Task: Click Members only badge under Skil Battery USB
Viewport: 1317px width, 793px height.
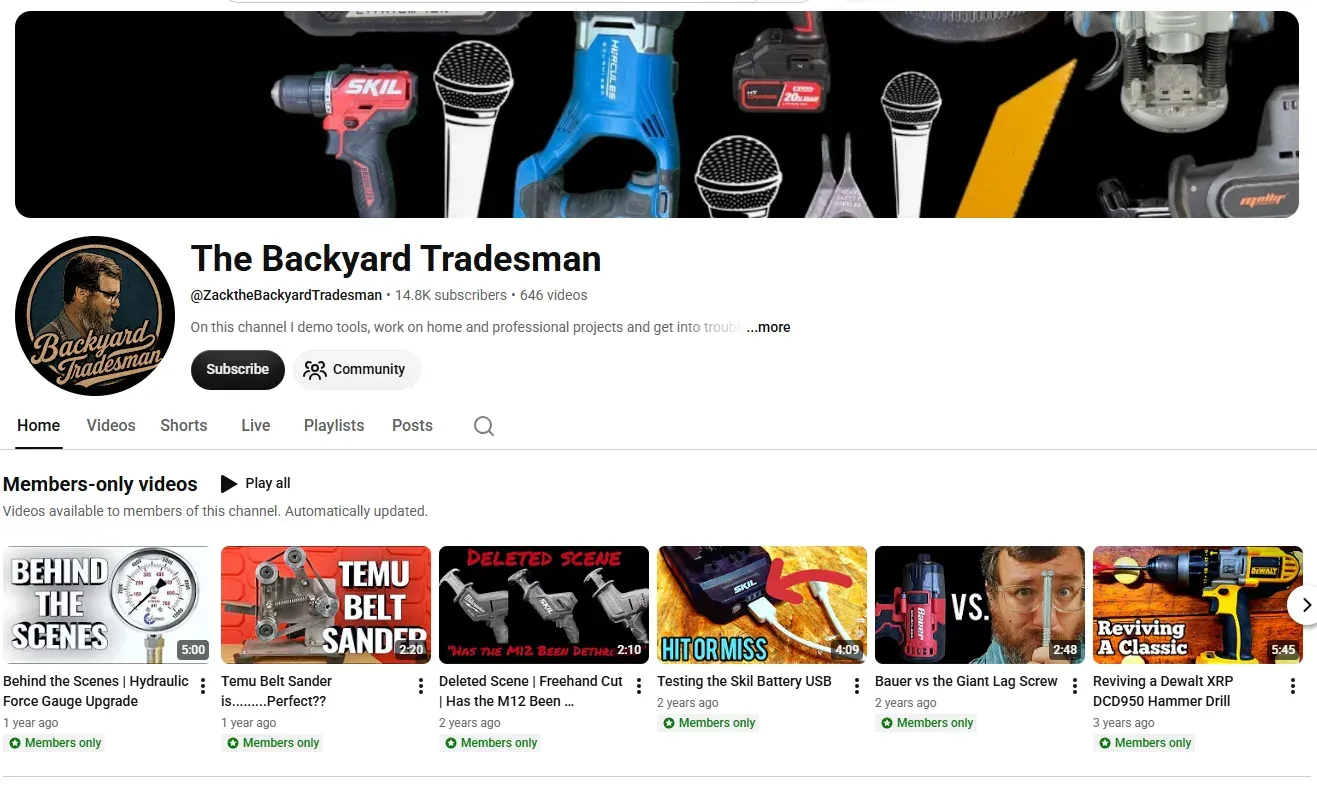Action: [709, 723]
